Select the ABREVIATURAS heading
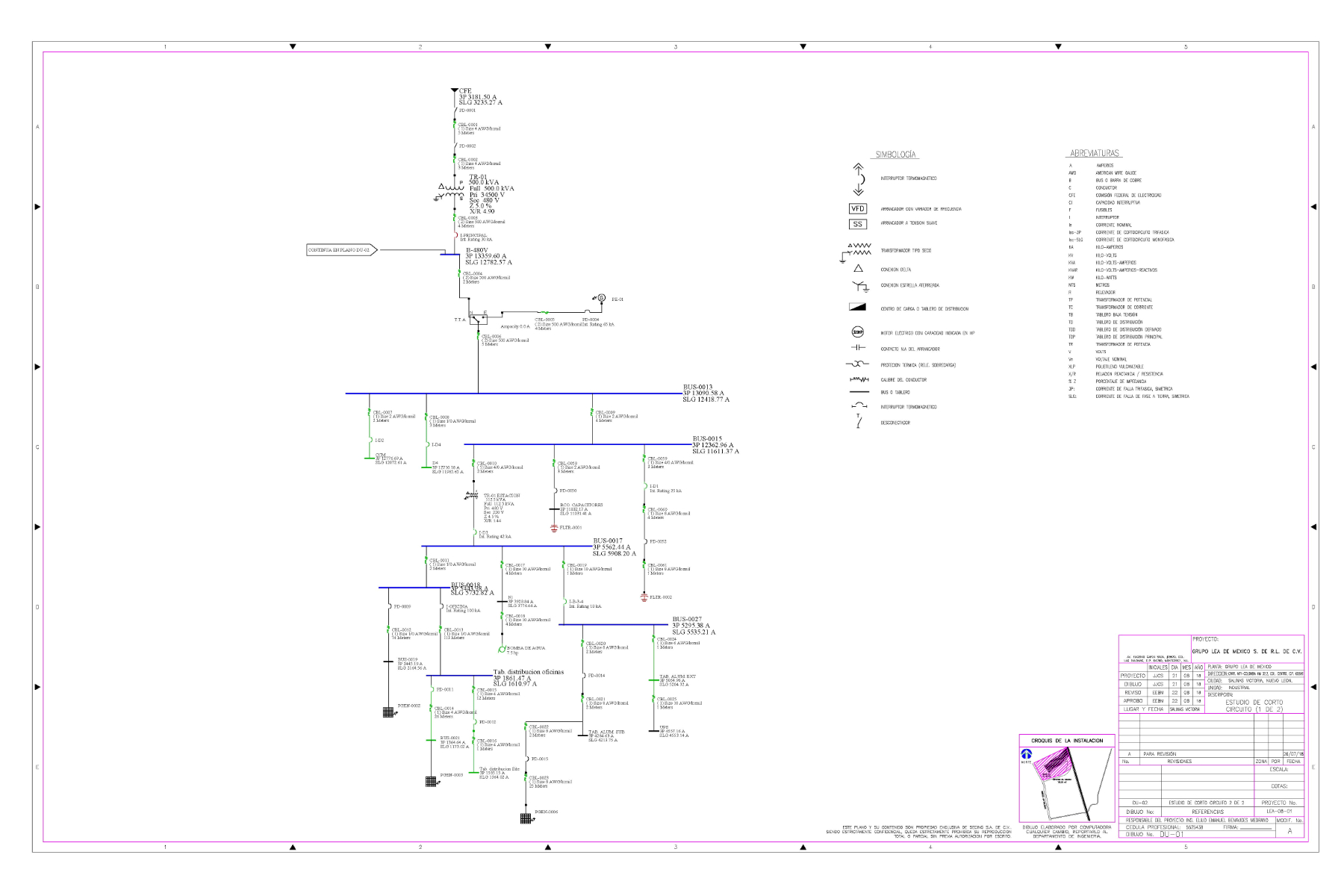The image size is (1344, 896). [1095, 153]
